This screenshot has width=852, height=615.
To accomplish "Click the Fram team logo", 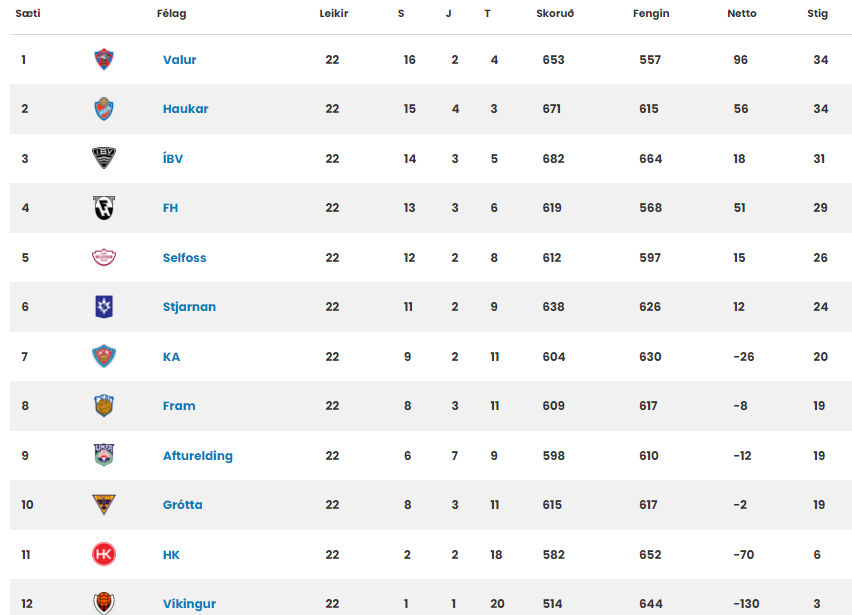I will click(x=104, y=406).
